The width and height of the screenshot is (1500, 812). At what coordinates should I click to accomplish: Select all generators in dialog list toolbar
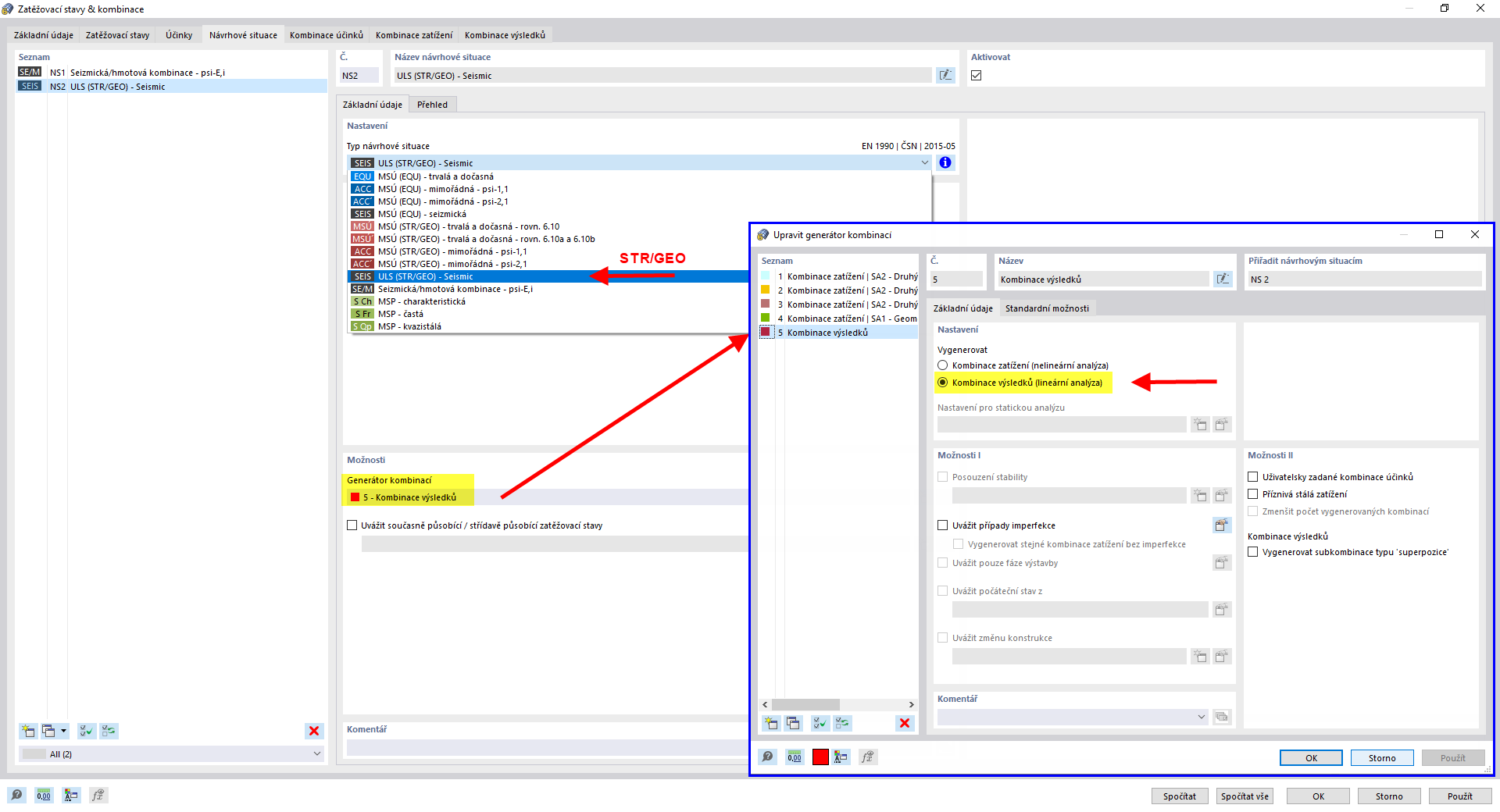(x=820, y=723)
